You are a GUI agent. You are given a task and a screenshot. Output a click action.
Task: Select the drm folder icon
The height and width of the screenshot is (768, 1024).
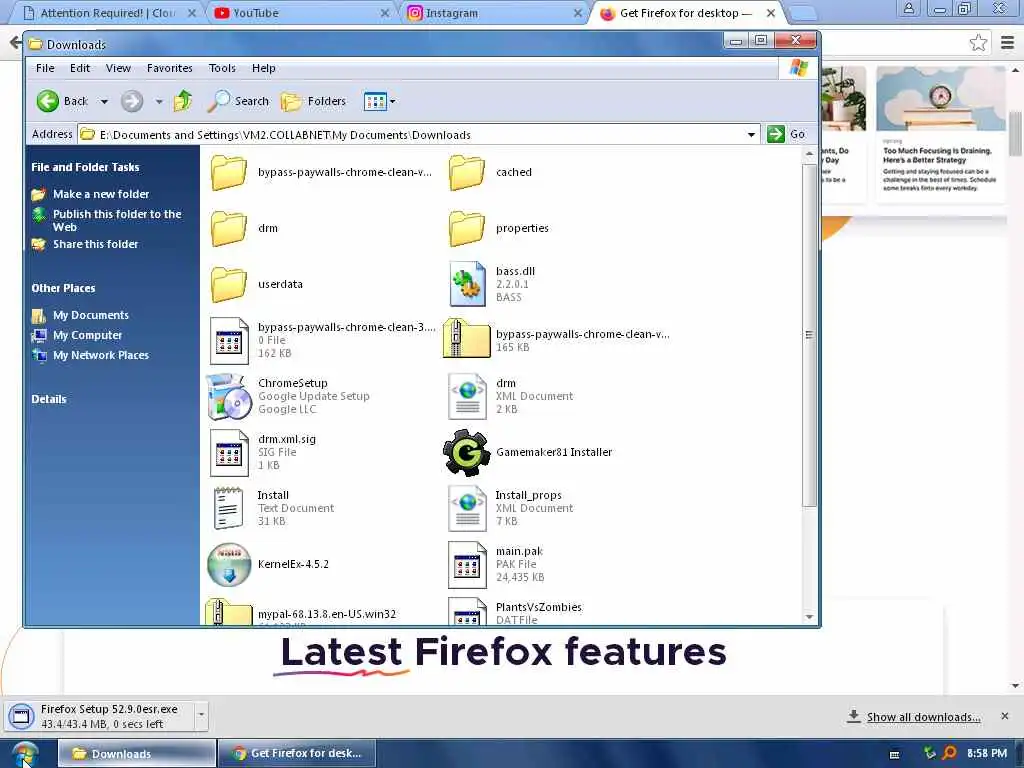[229, 229]
